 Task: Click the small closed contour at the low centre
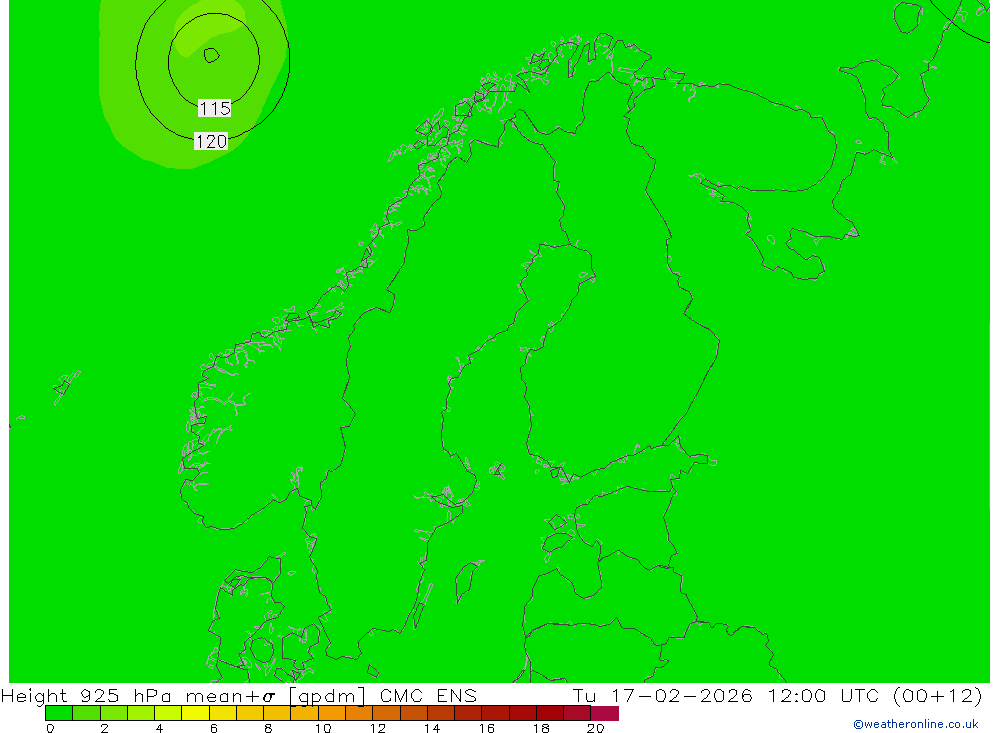[211, 55]
